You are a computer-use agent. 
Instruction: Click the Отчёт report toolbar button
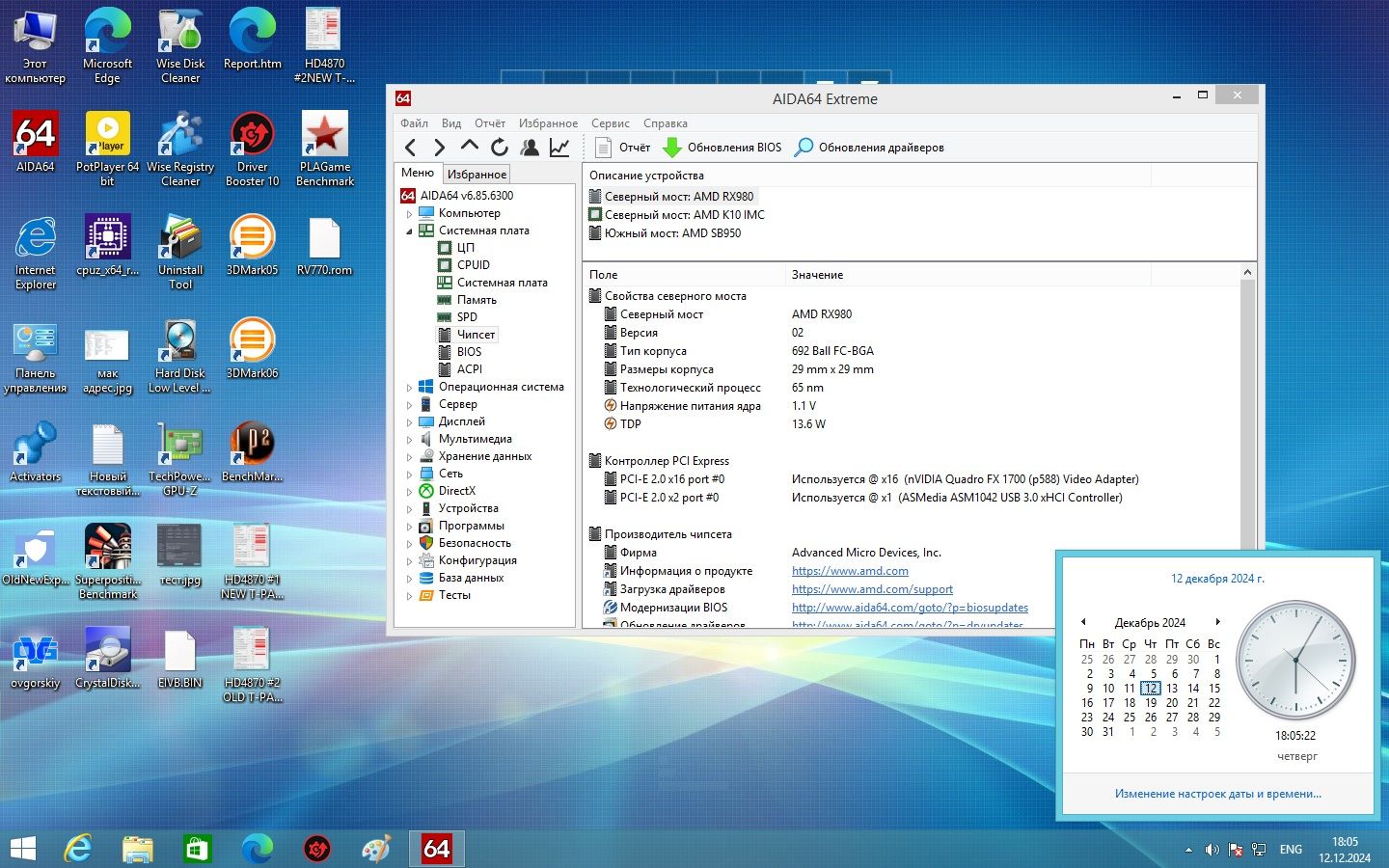[x=623, y=148]
